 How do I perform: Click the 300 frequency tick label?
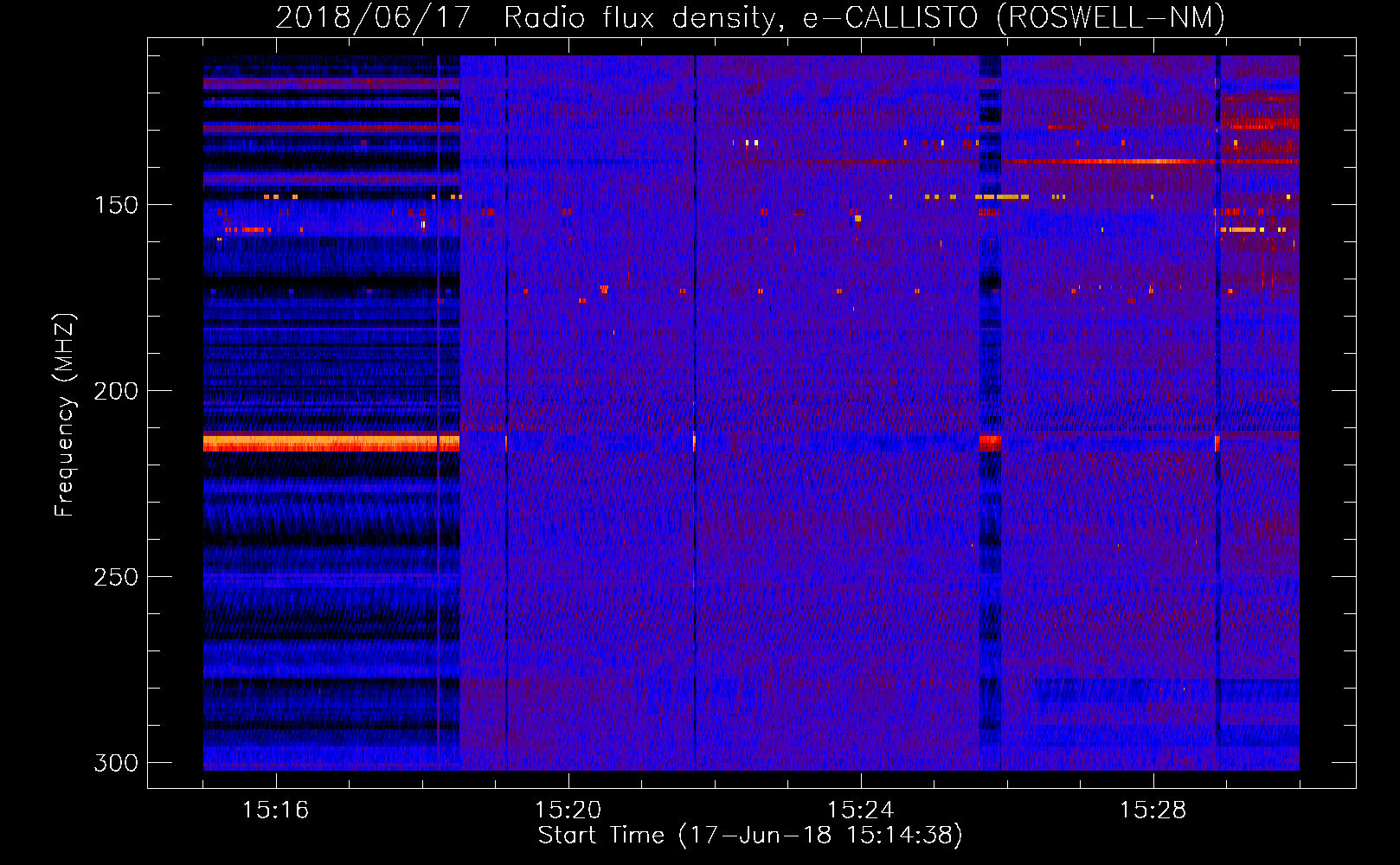pos(116,763)
